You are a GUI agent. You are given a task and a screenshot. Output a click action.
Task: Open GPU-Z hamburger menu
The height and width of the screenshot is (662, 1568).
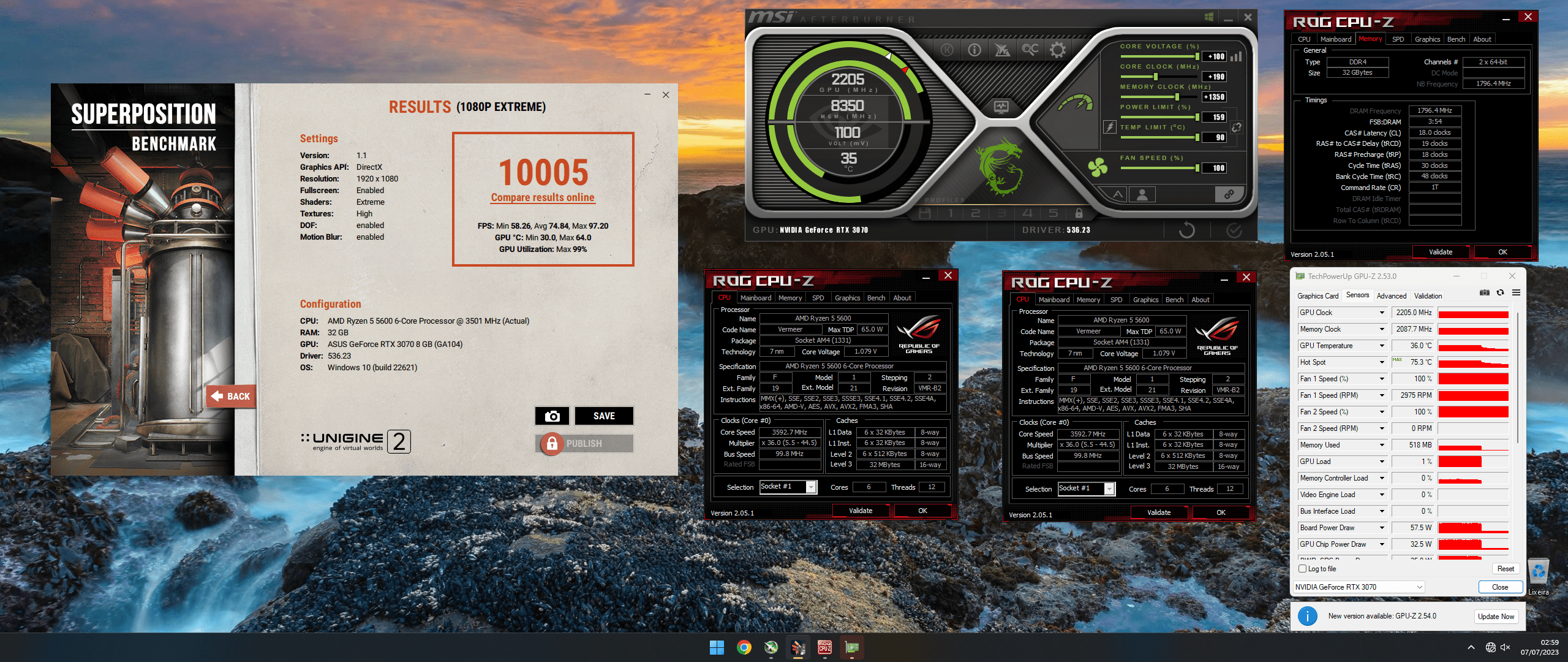click(x=1516, y=293)
